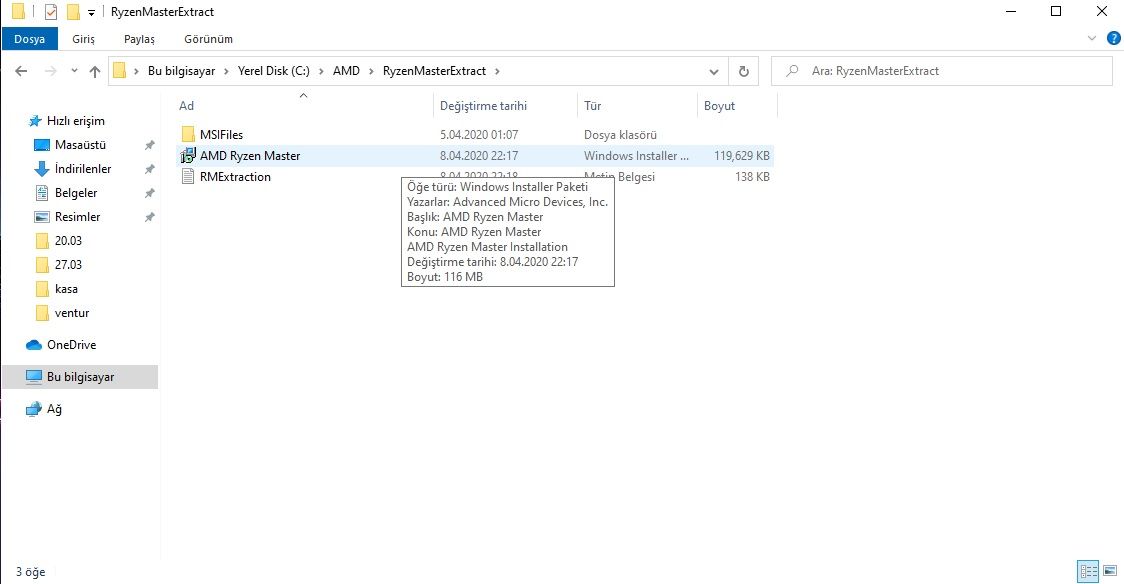Open the kasa folder in sidebar
The image size is (1124, 584).
(65, 289)
